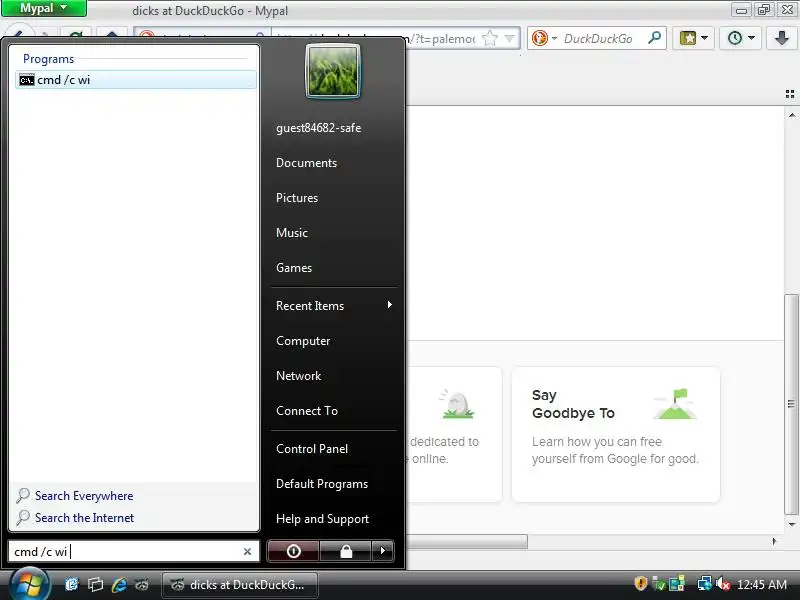
Task: Select Connect To in Start menu
Action: click(x=307, y=411)
